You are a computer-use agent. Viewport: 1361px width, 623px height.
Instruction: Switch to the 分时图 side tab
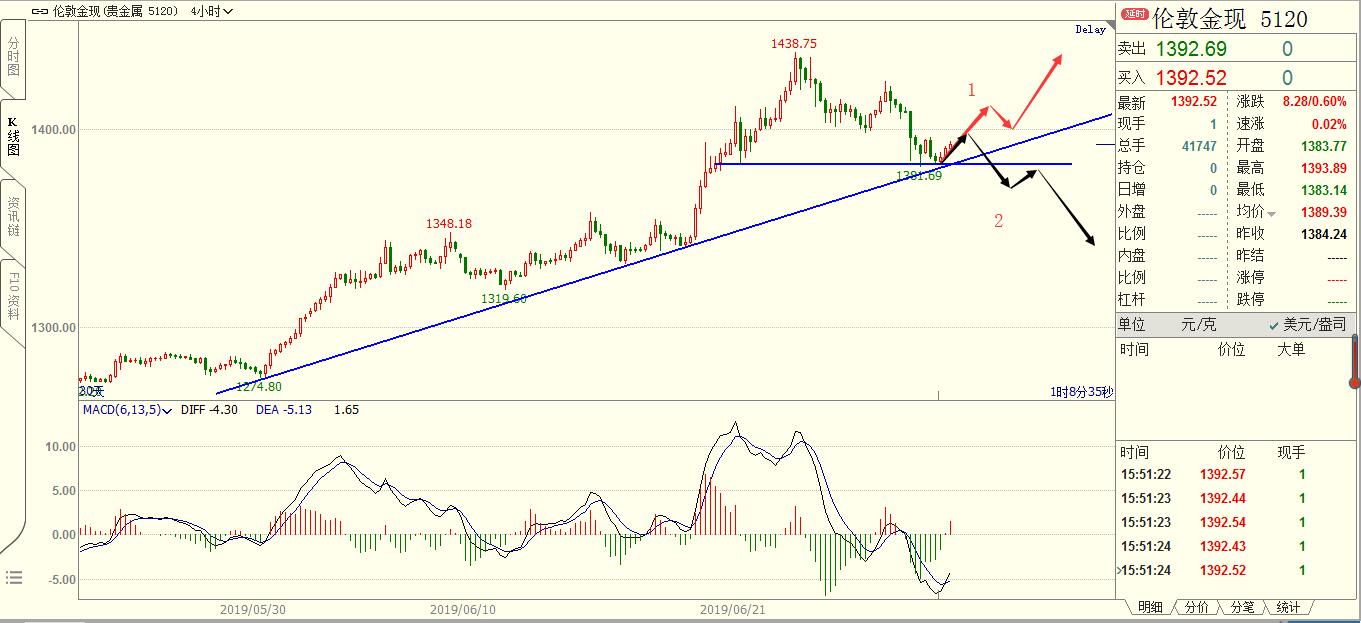click(14, 57)
